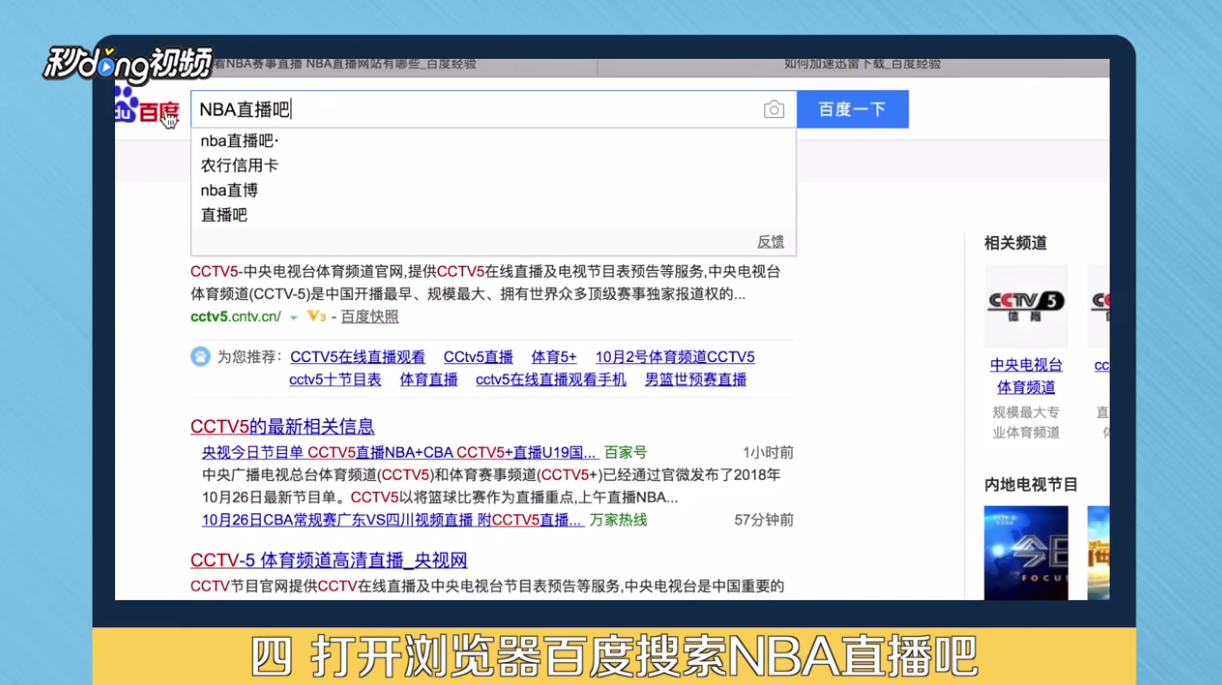Open recommended link CCTV5在线直播观看
This screenshot has height=685, width=1222.
pos(357,357)
